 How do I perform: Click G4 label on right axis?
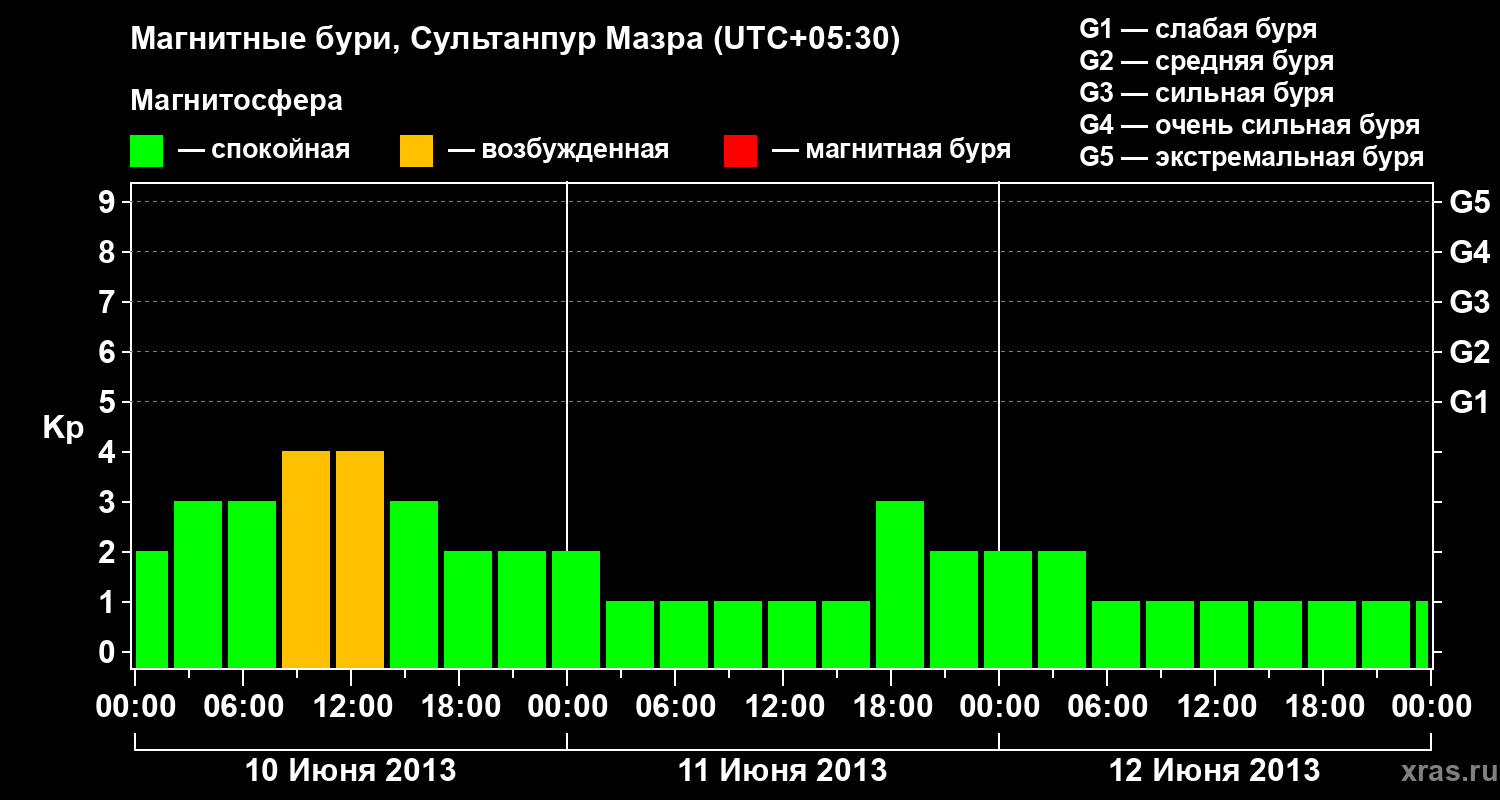click(x=1469, y=252)
